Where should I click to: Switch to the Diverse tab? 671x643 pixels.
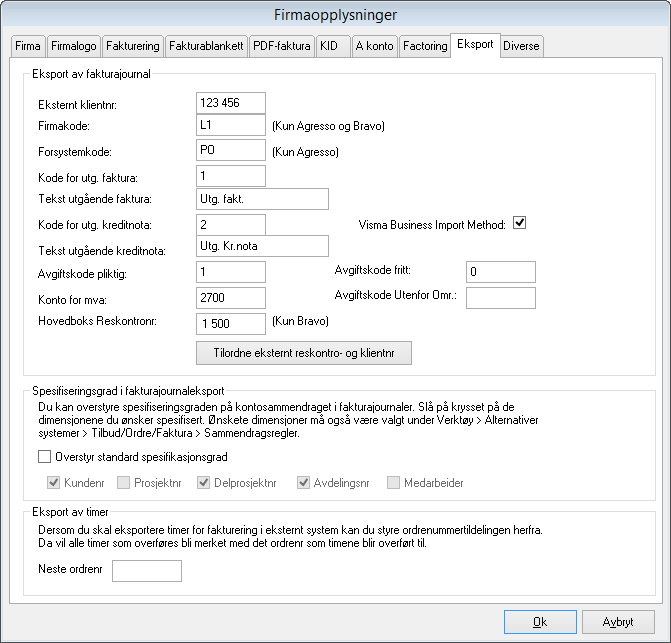pos(521,46)
